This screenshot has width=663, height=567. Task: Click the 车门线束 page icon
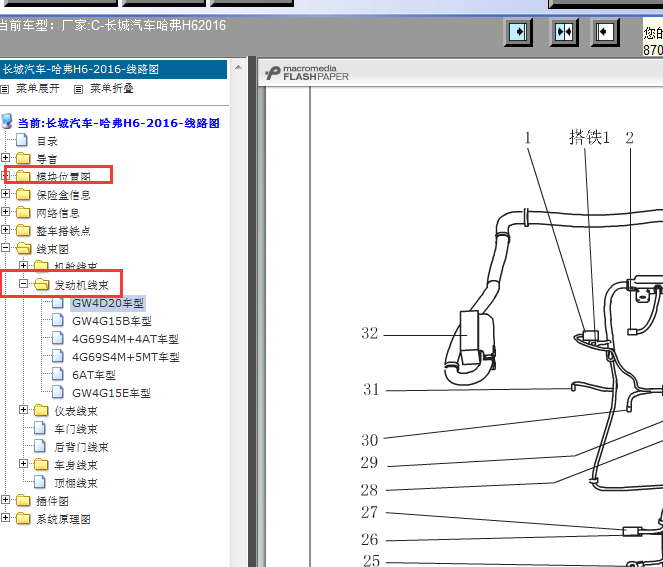pos(40,428)
